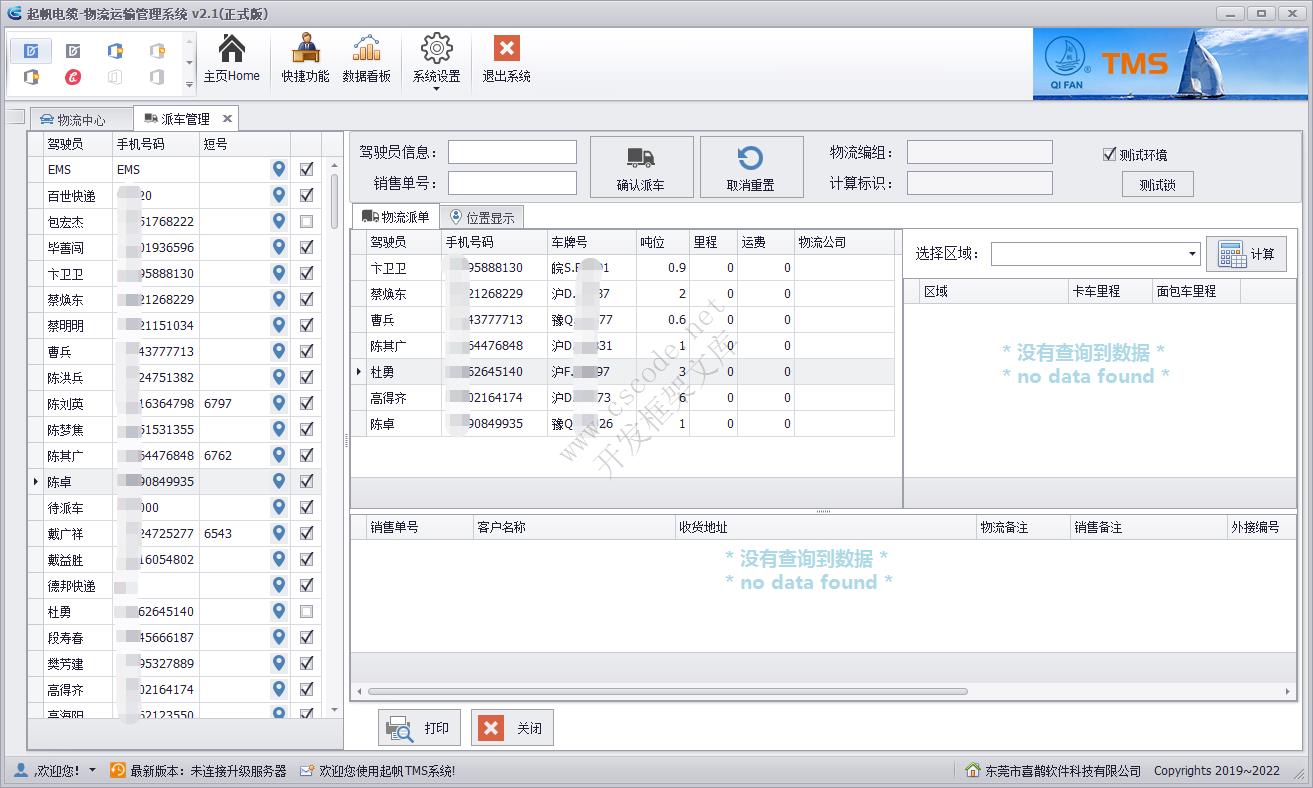This screenshot has height=788, width=1313.
Task: Expand the 选择区域 dropdown
Action: point(1192,254)
